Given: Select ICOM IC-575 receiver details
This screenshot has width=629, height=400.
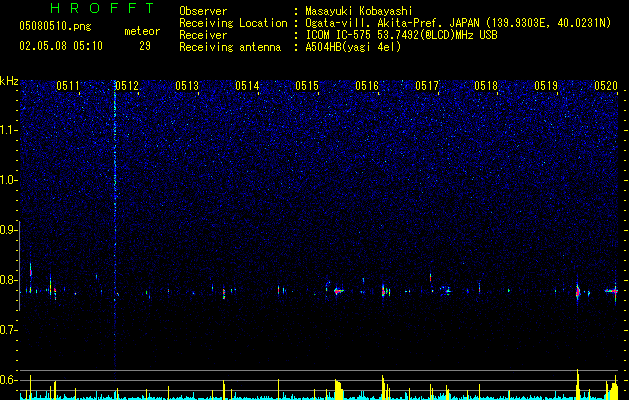Looking at the screenshot, I should pos(401,35).
